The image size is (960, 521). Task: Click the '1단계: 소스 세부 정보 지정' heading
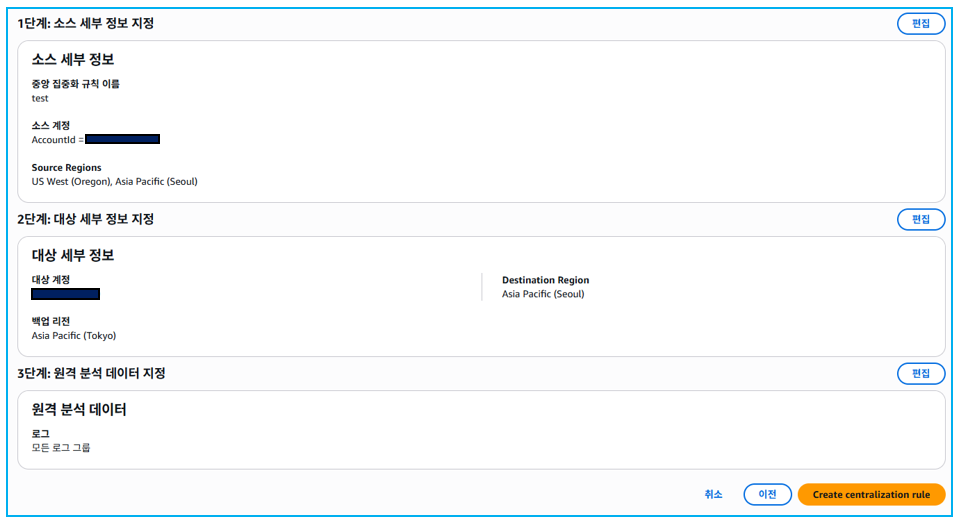(86, 24)
